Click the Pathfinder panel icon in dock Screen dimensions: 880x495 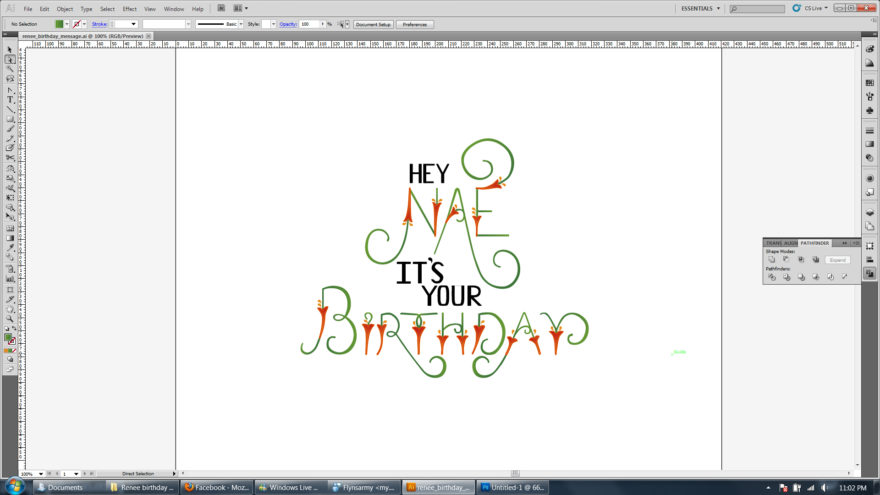pos(870,273)
